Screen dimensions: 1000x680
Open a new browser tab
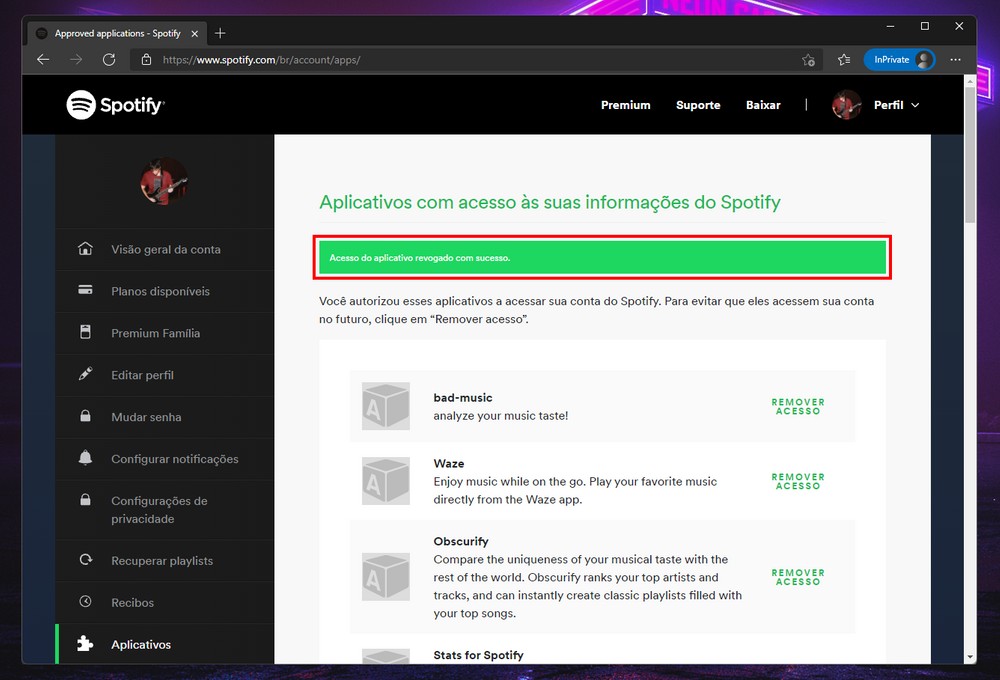click(x=220, y=33)
